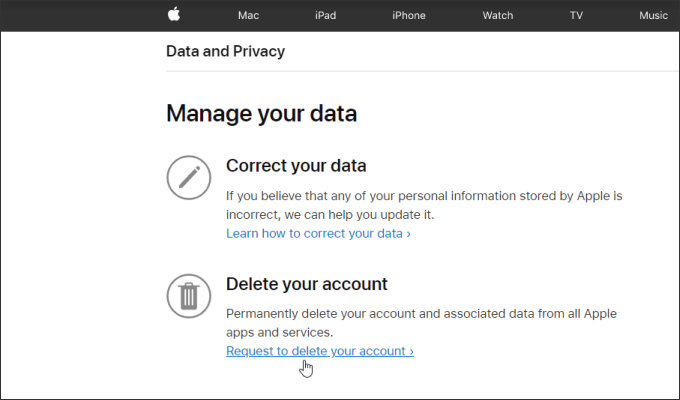Click chevron after Learn how to correct link
Screen dimensions: 680x400
click(409, 234)
